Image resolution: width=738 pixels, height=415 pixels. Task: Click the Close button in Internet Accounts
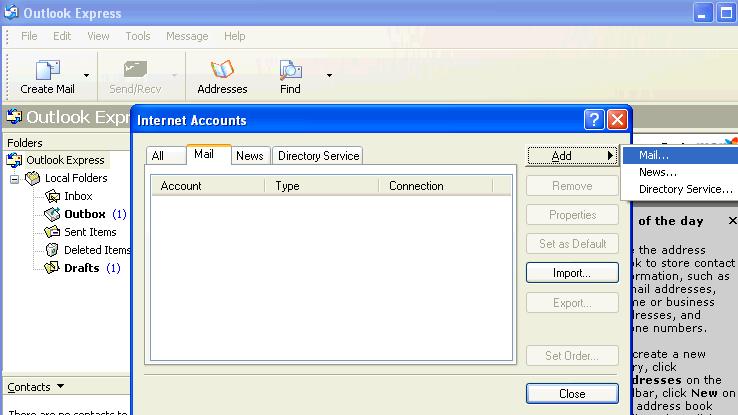click(x=572, y=394)
